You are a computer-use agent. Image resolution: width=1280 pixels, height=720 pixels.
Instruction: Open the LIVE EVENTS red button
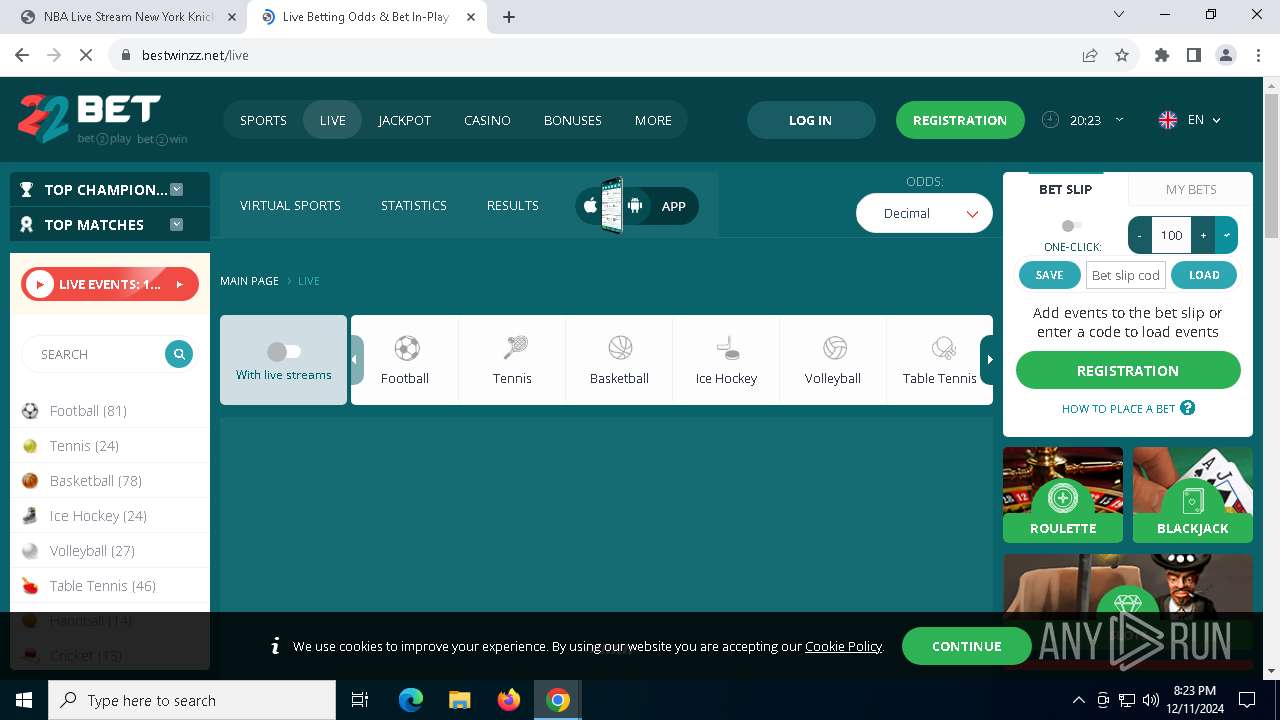[110, 284]
